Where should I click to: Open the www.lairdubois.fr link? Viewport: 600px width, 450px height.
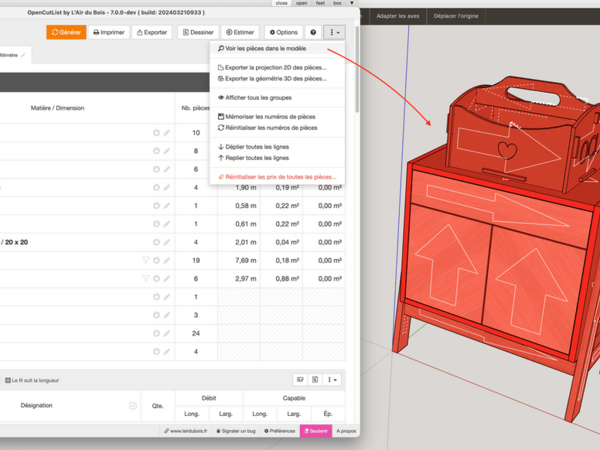186,431
